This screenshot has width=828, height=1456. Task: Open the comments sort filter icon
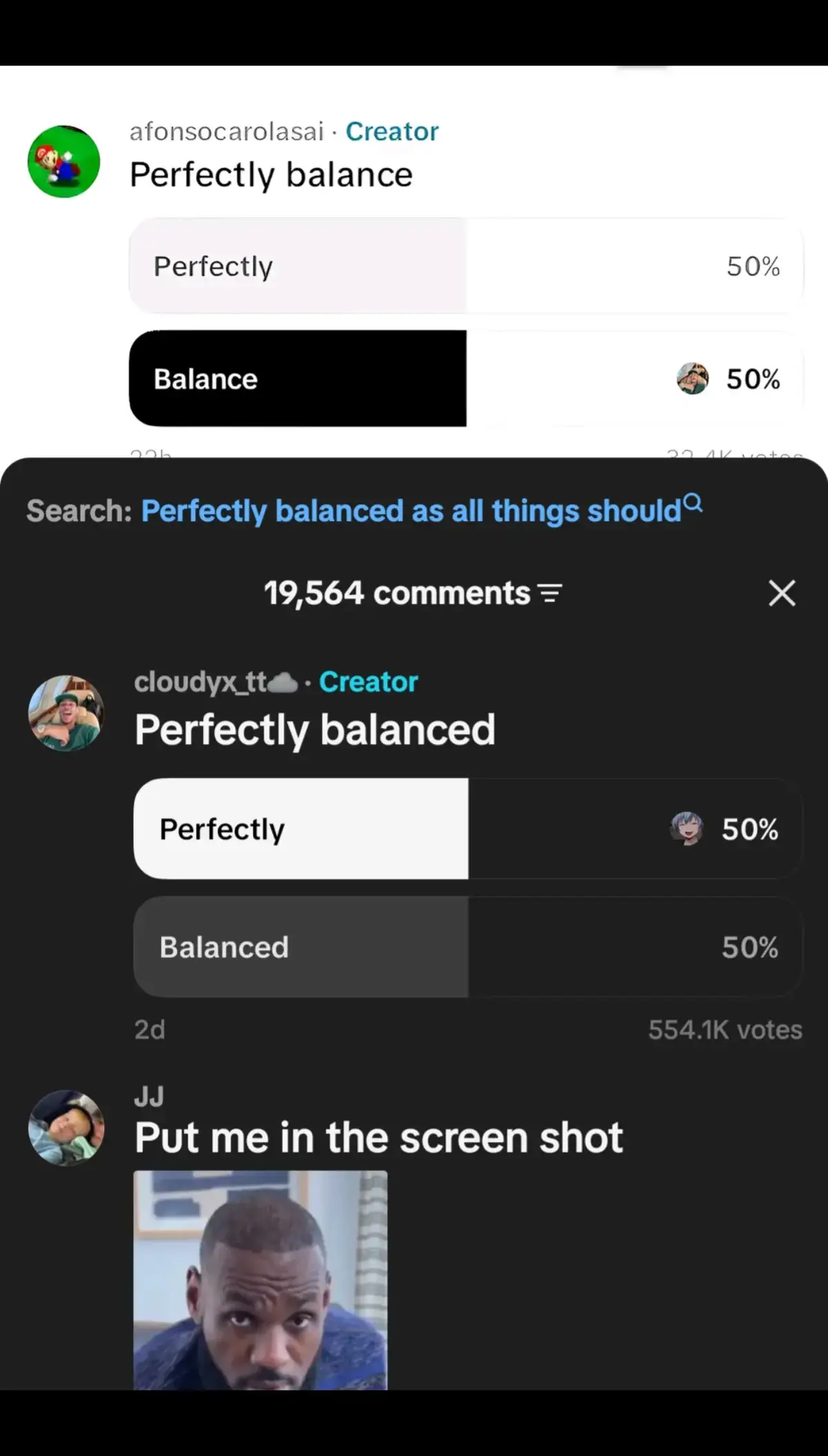(550, 593)
